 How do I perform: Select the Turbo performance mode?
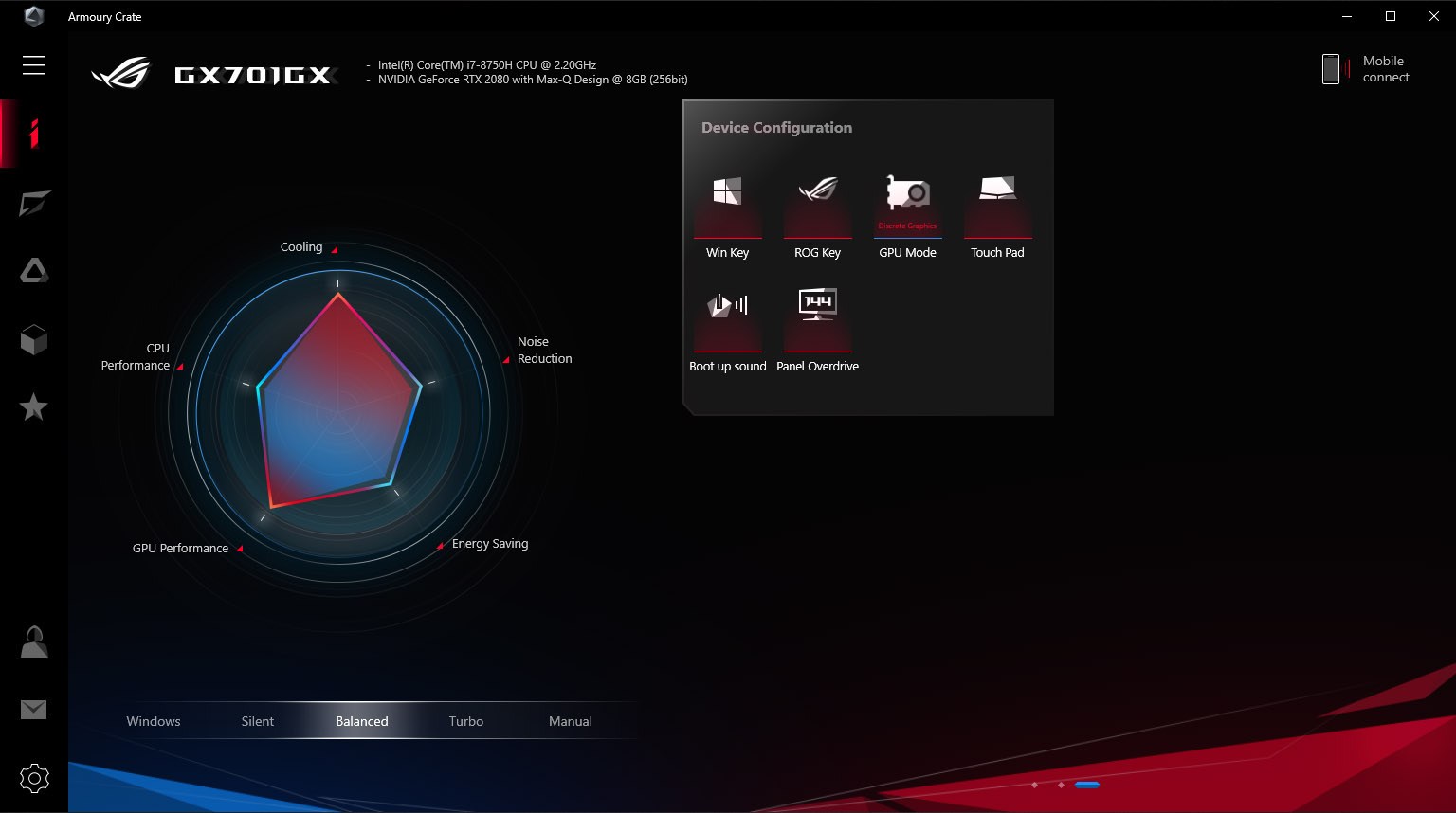pos(466,721)
